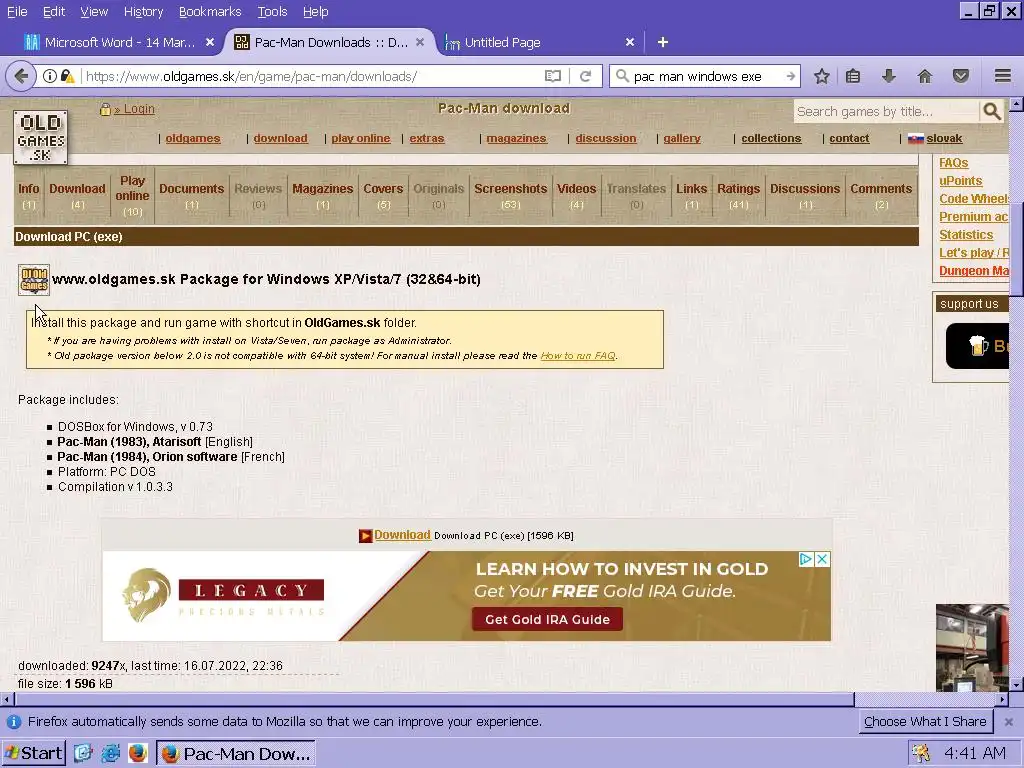Click the red download arrow icon
Screen dimensions: 1024x768
click(x=365, y=536)
